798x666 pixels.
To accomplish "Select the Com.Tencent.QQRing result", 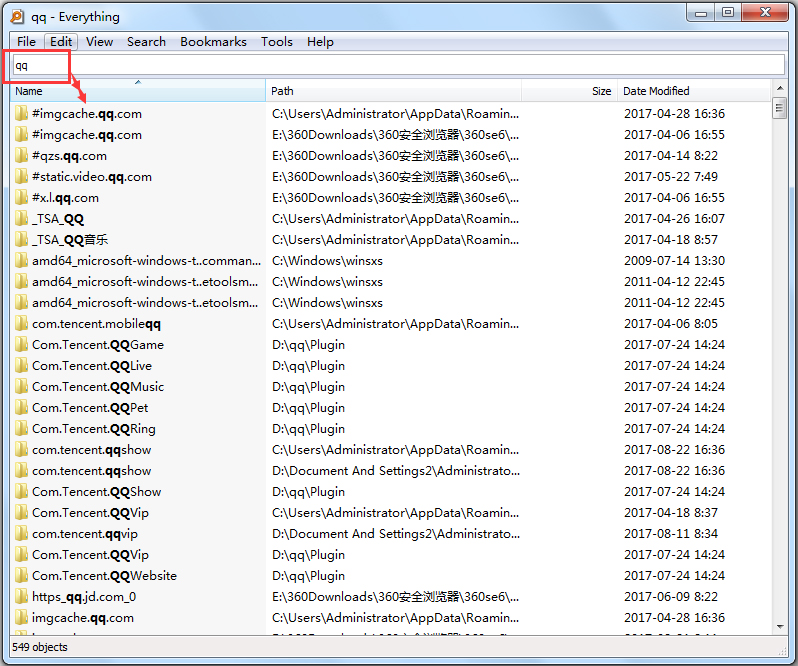I will (94, 429).
